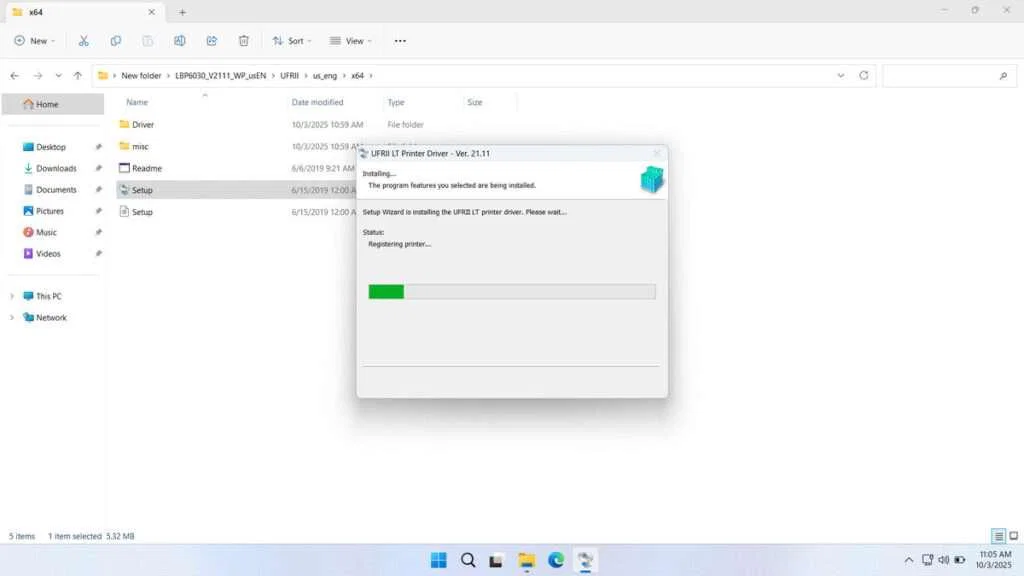Click the Cut scissors icon in toolbar
1024x576 pixels.
click(x=84, y=41)
